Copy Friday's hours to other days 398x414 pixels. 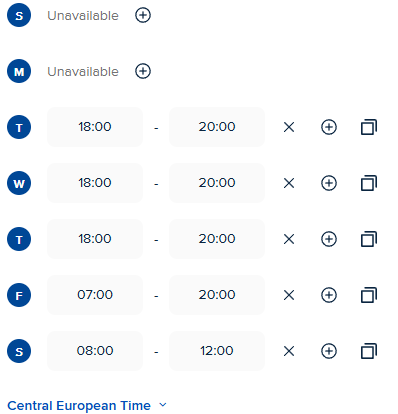pyautogui.click(x=369, y=295)
